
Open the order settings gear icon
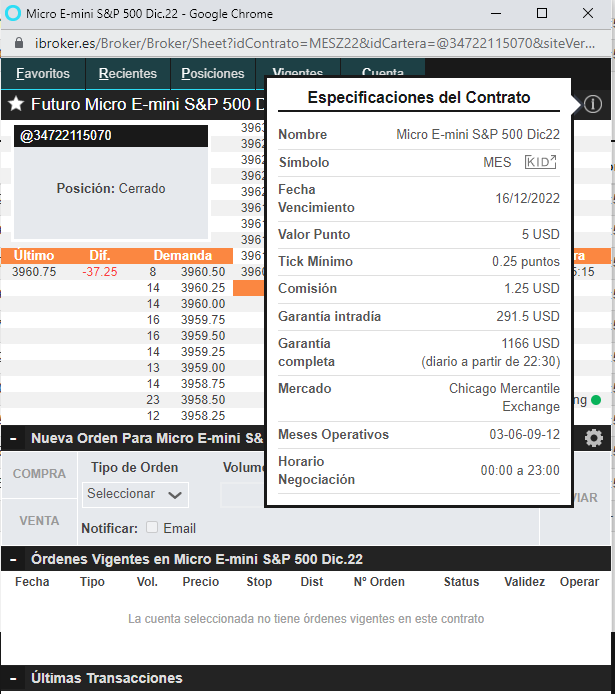point(593,438)
